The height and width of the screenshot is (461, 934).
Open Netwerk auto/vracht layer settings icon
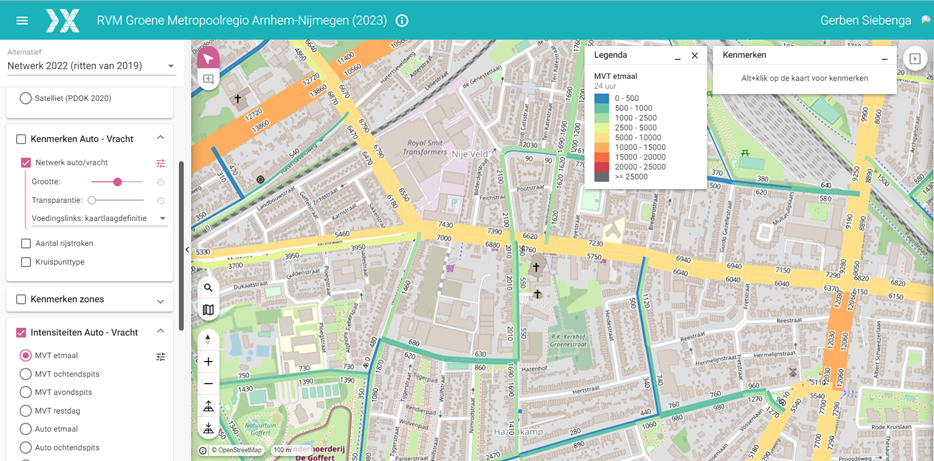coord(160,163)
